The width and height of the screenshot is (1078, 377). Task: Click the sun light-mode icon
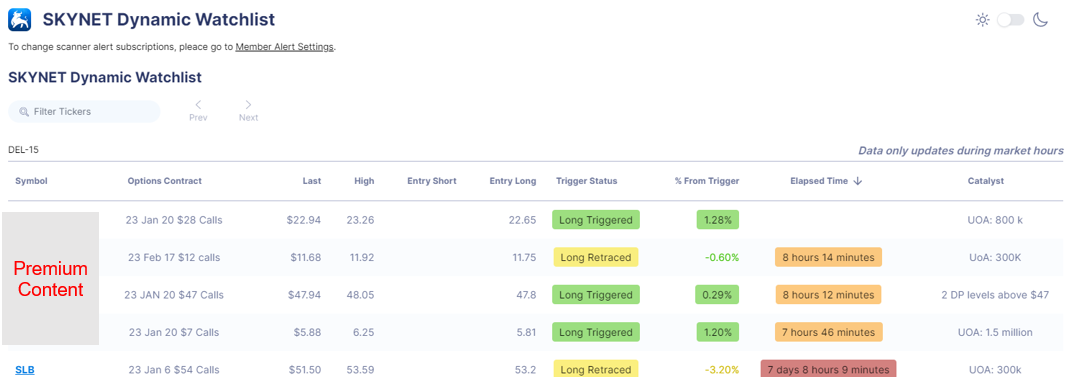point(982,20)
